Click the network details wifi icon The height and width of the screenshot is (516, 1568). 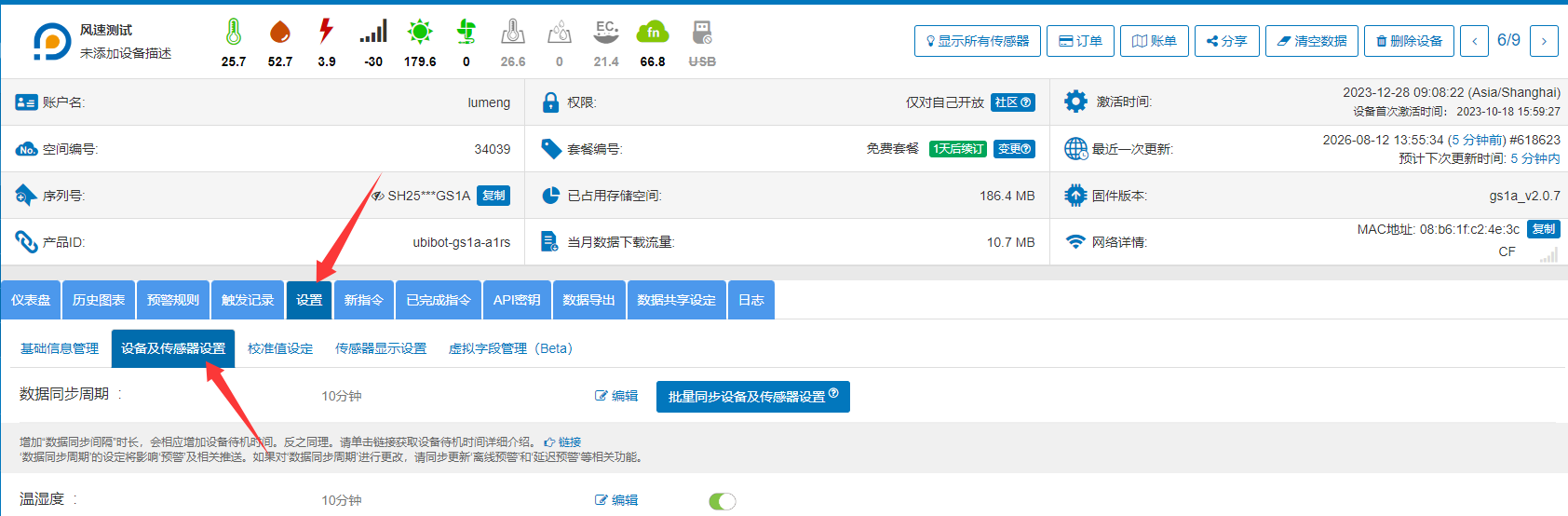(x=1075, y=242)
